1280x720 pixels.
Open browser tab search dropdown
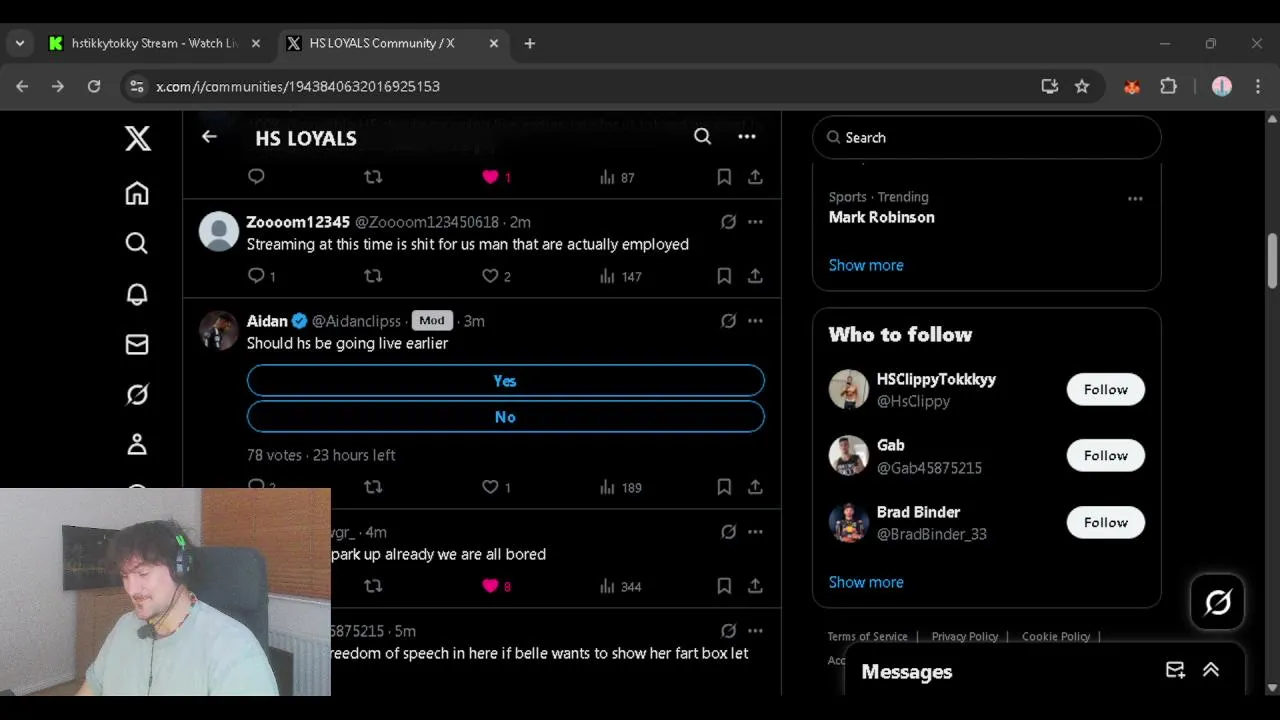point(19,43)
